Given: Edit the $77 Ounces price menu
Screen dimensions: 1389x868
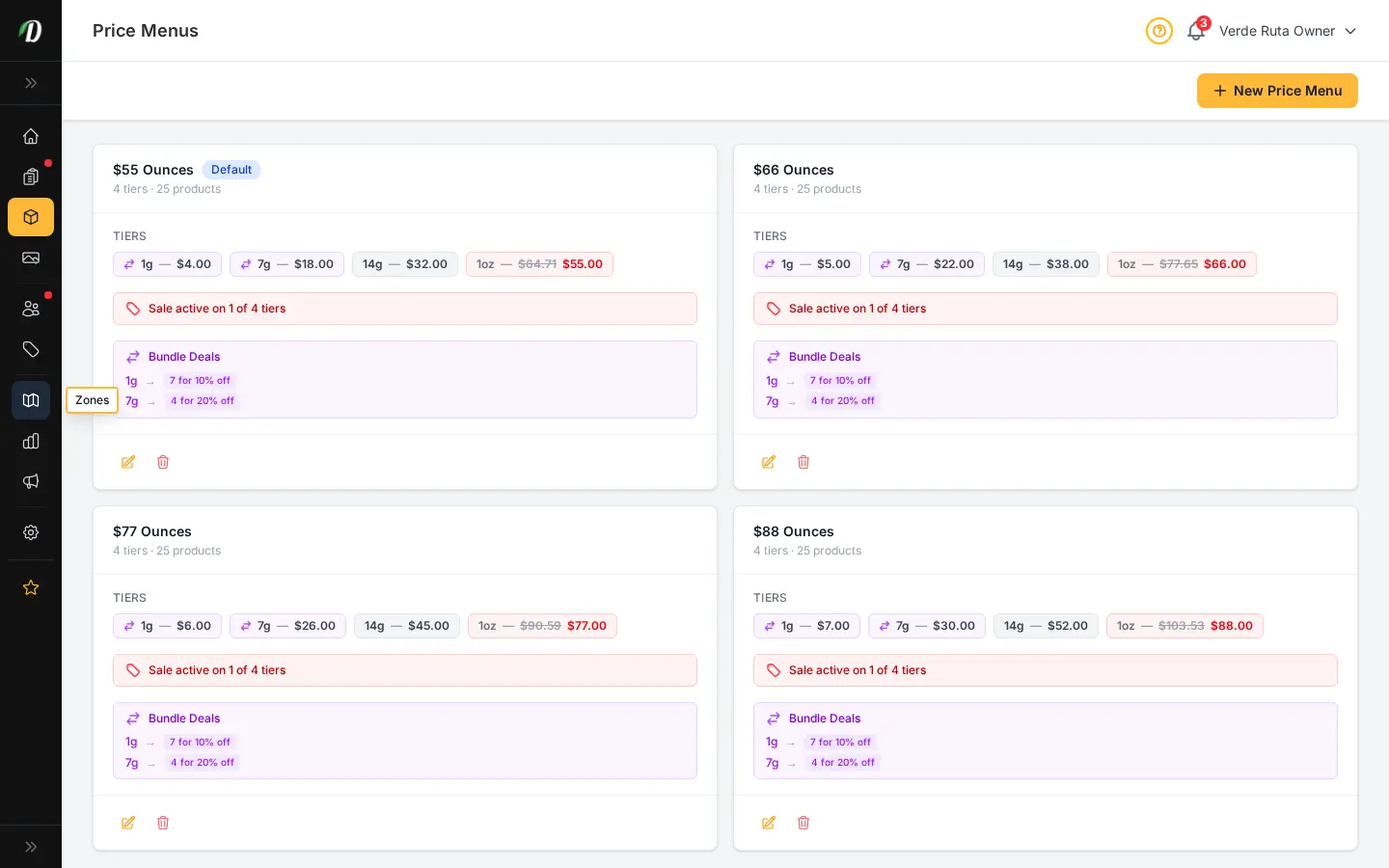Looking at the screenshot, I should coord(128,823).
